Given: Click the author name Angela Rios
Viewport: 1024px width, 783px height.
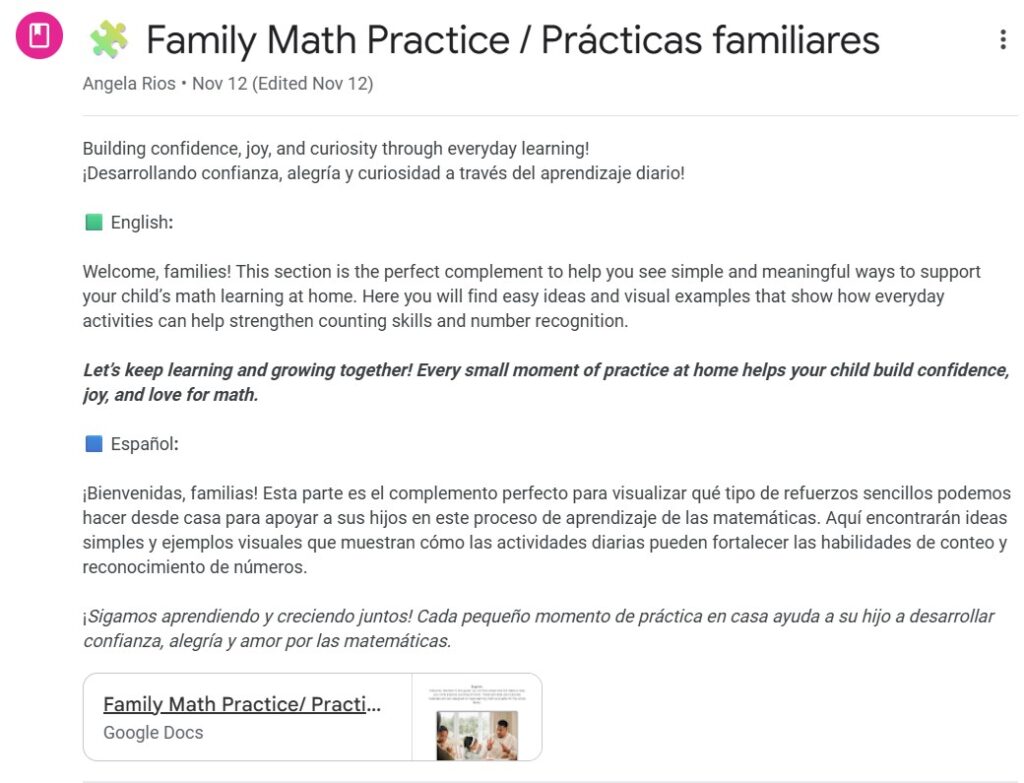Looking at the screenshot, I should [x=128, y=84].
